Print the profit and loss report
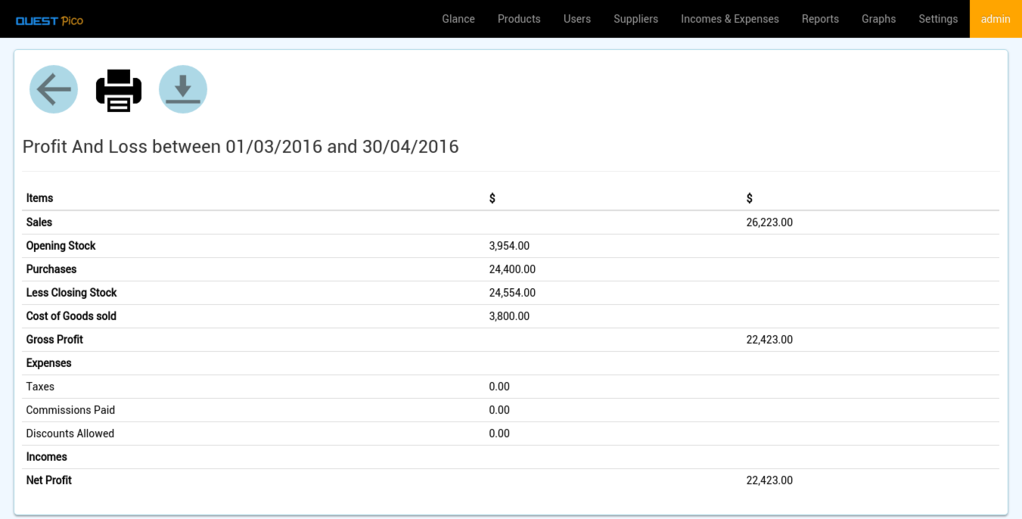Screen dimensions: 1022x519 click(118, 90)
